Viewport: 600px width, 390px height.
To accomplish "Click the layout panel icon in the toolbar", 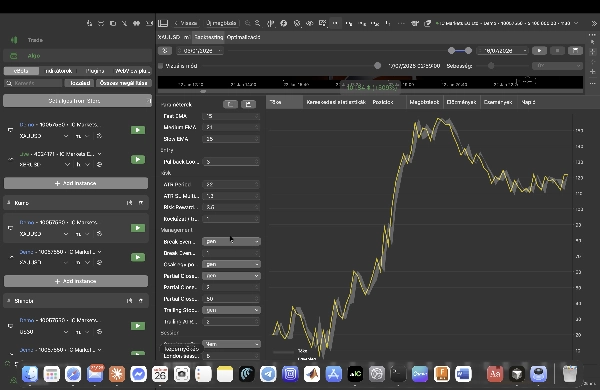I will (163, 23).
